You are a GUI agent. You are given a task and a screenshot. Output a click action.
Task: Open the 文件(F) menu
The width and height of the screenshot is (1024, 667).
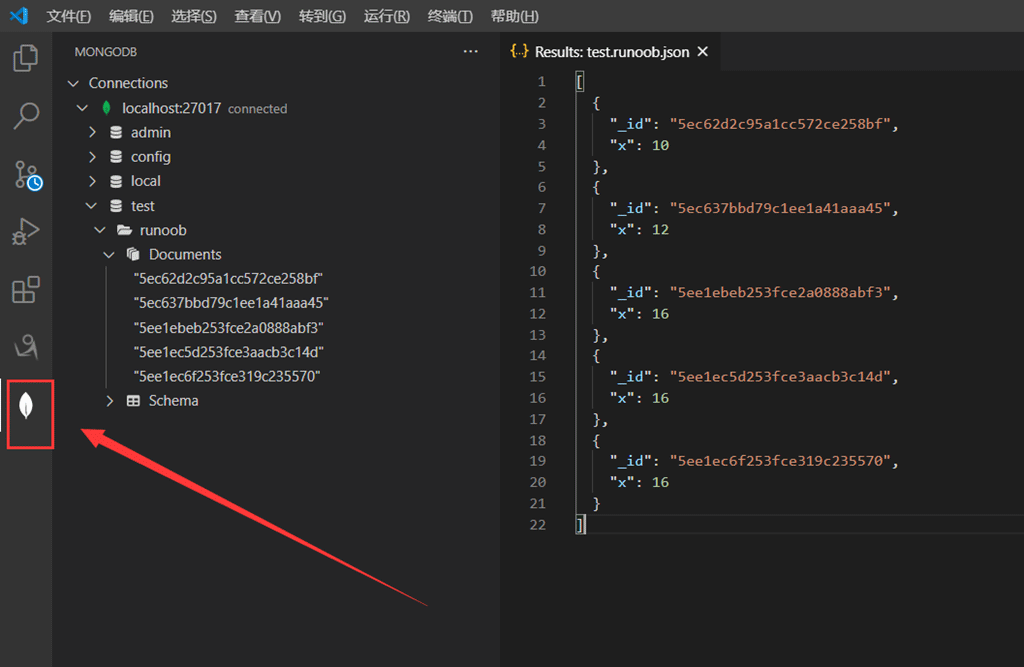68,16
